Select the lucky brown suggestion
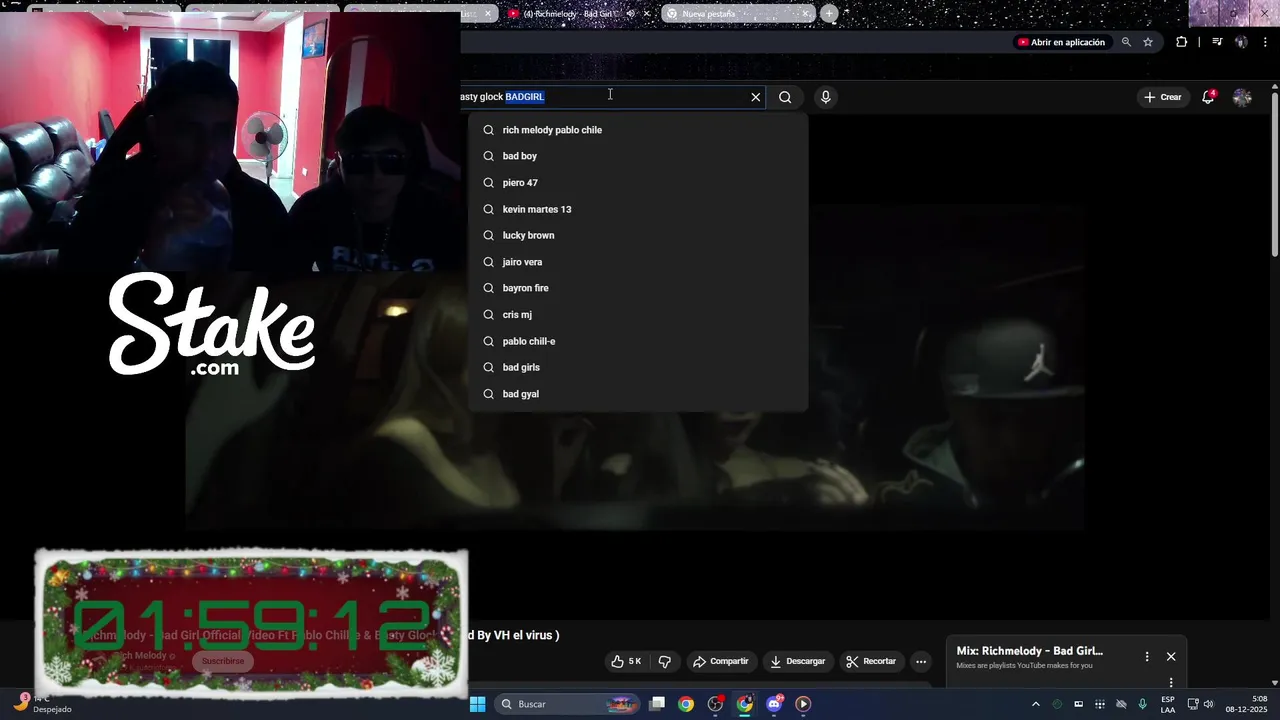This screenshot has height=720, width=1280. [x=638, y=235]
